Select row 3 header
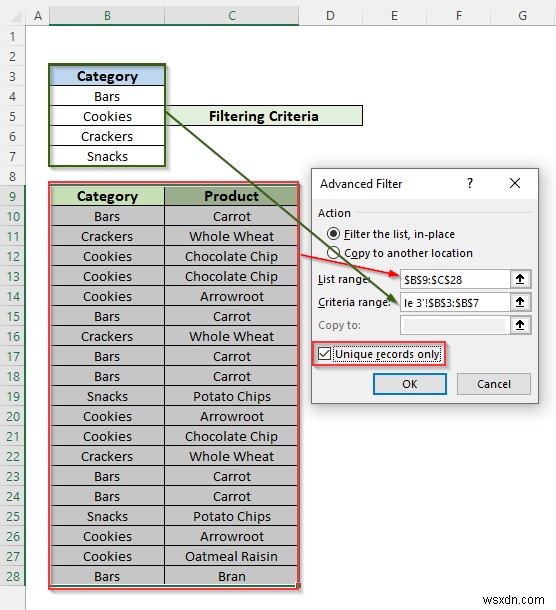556x610 pixels. coord(12,76)
